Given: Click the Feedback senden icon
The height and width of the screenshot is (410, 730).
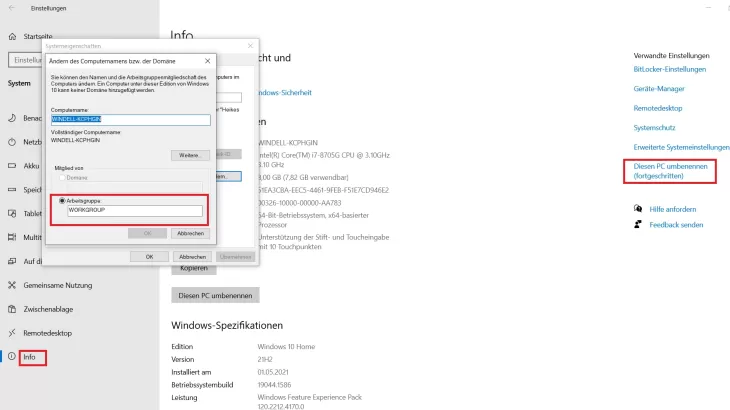Looking at the screenshot, I should [x=638, y=225].
